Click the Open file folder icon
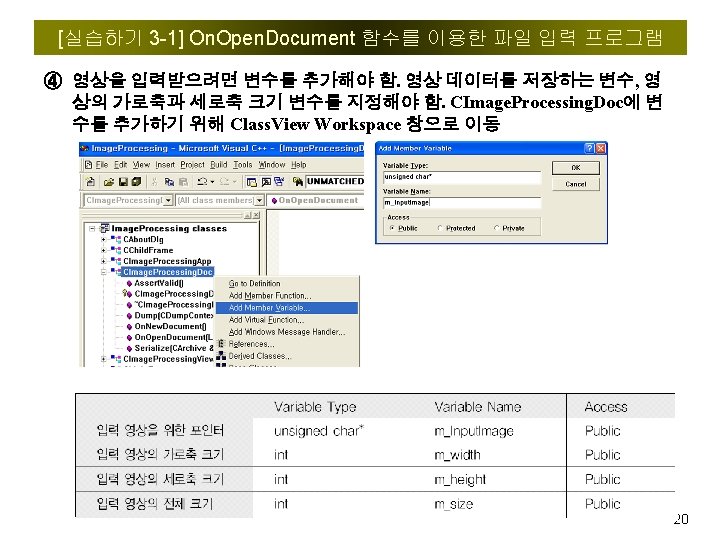Viewport: 720px width, 540px height. click(x=109, y=182)
